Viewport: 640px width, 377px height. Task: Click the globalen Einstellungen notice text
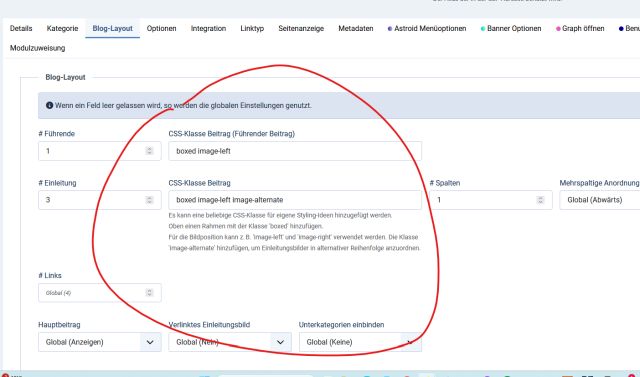click(x=183, y=105)
